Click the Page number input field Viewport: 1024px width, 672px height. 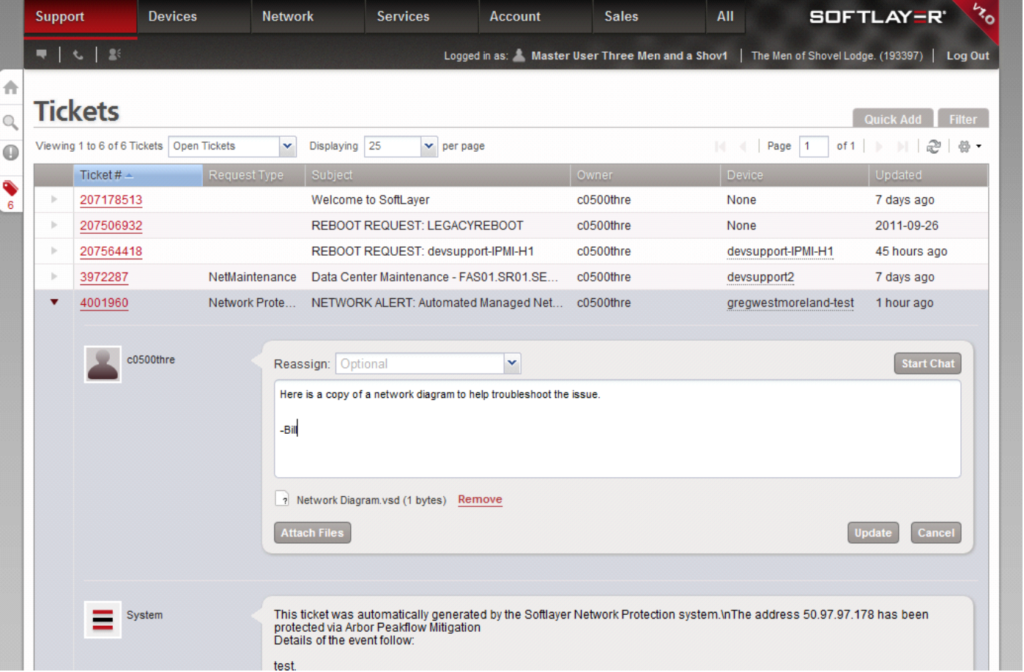pos(814,146)
